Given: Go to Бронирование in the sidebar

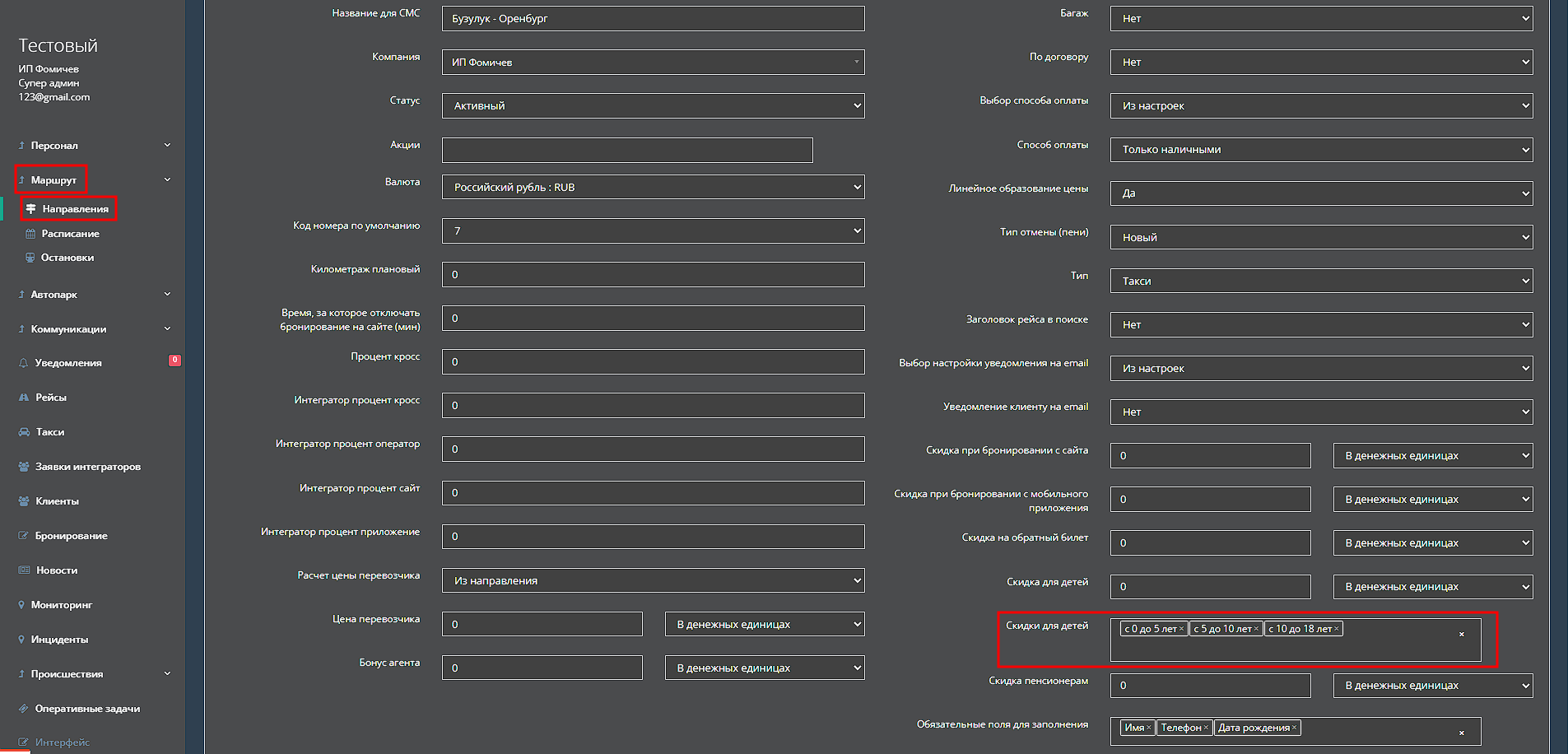Looking at the screenshot, I should (x=71, y=536).
